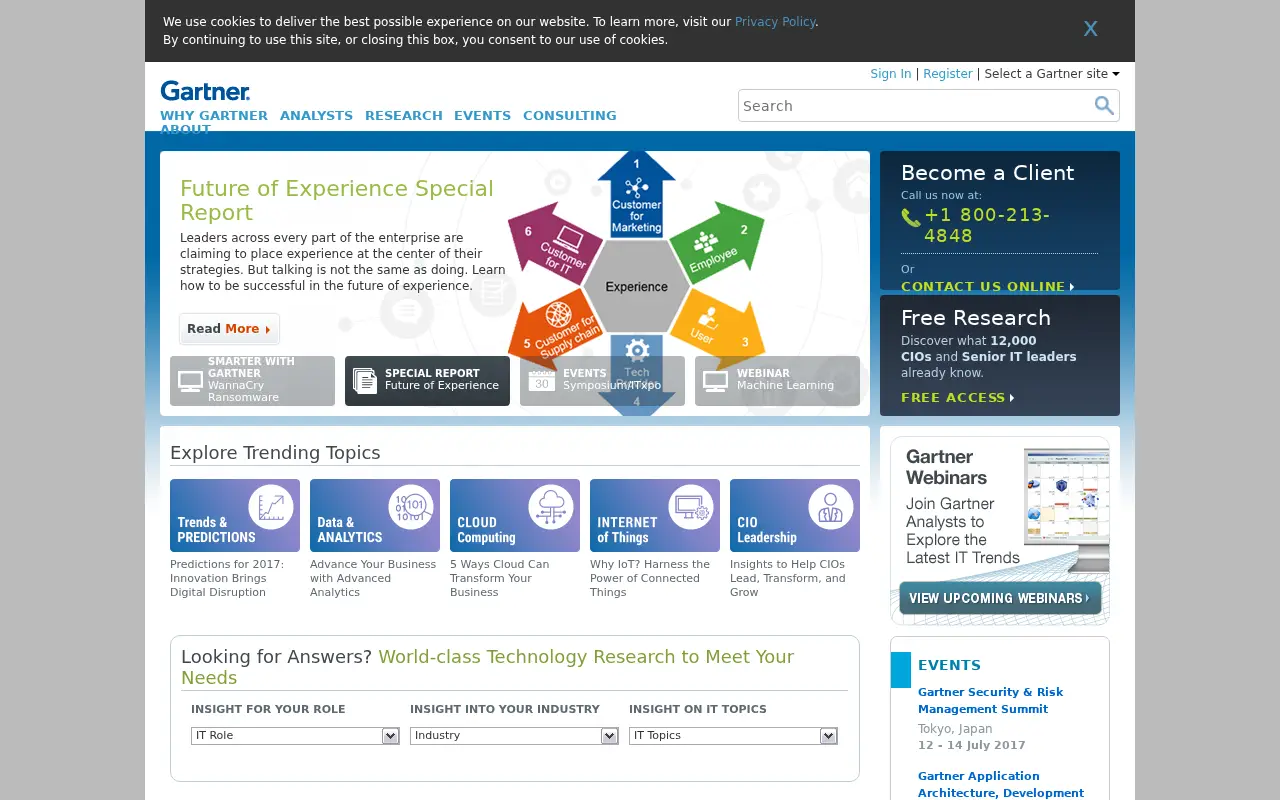Expand the Industry dropdown
Viewport: 1280px width, 800px height.
coord(514,736)
